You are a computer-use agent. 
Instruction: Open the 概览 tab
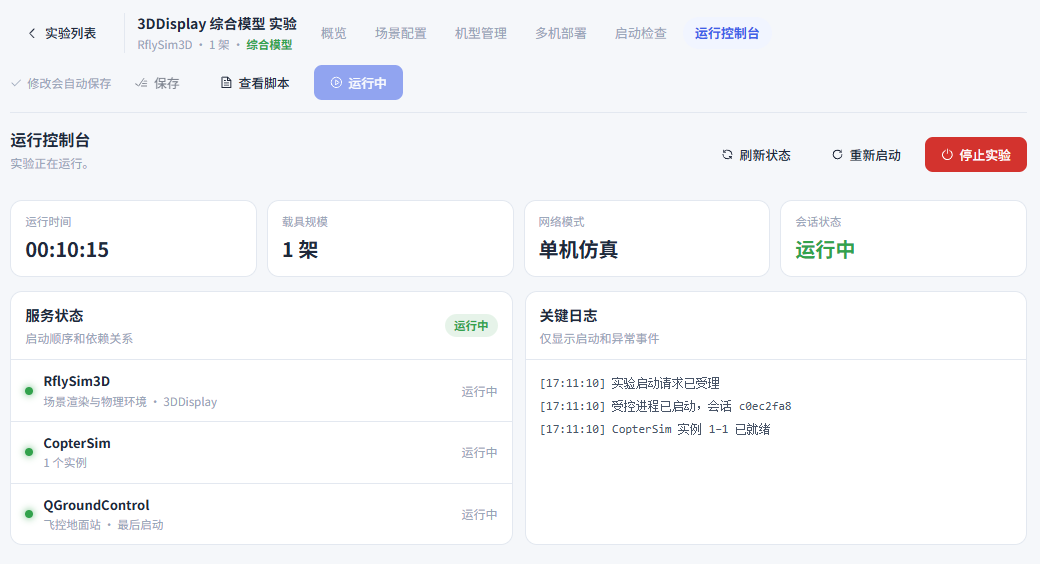pos(334,33)
